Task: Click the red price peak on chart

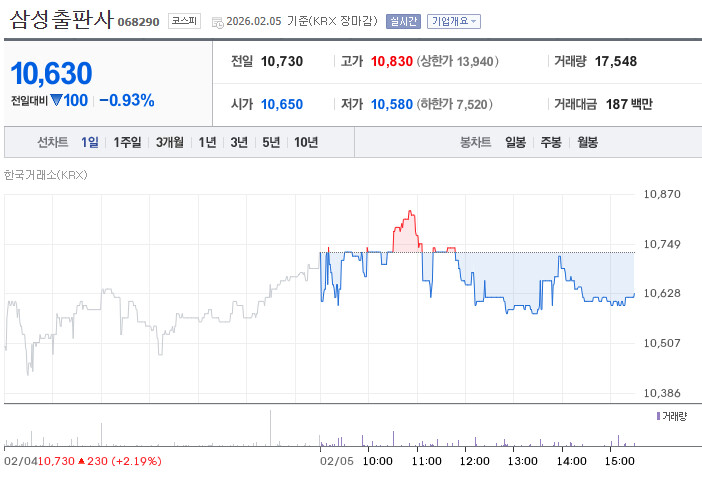Action: tap(410, 212)
